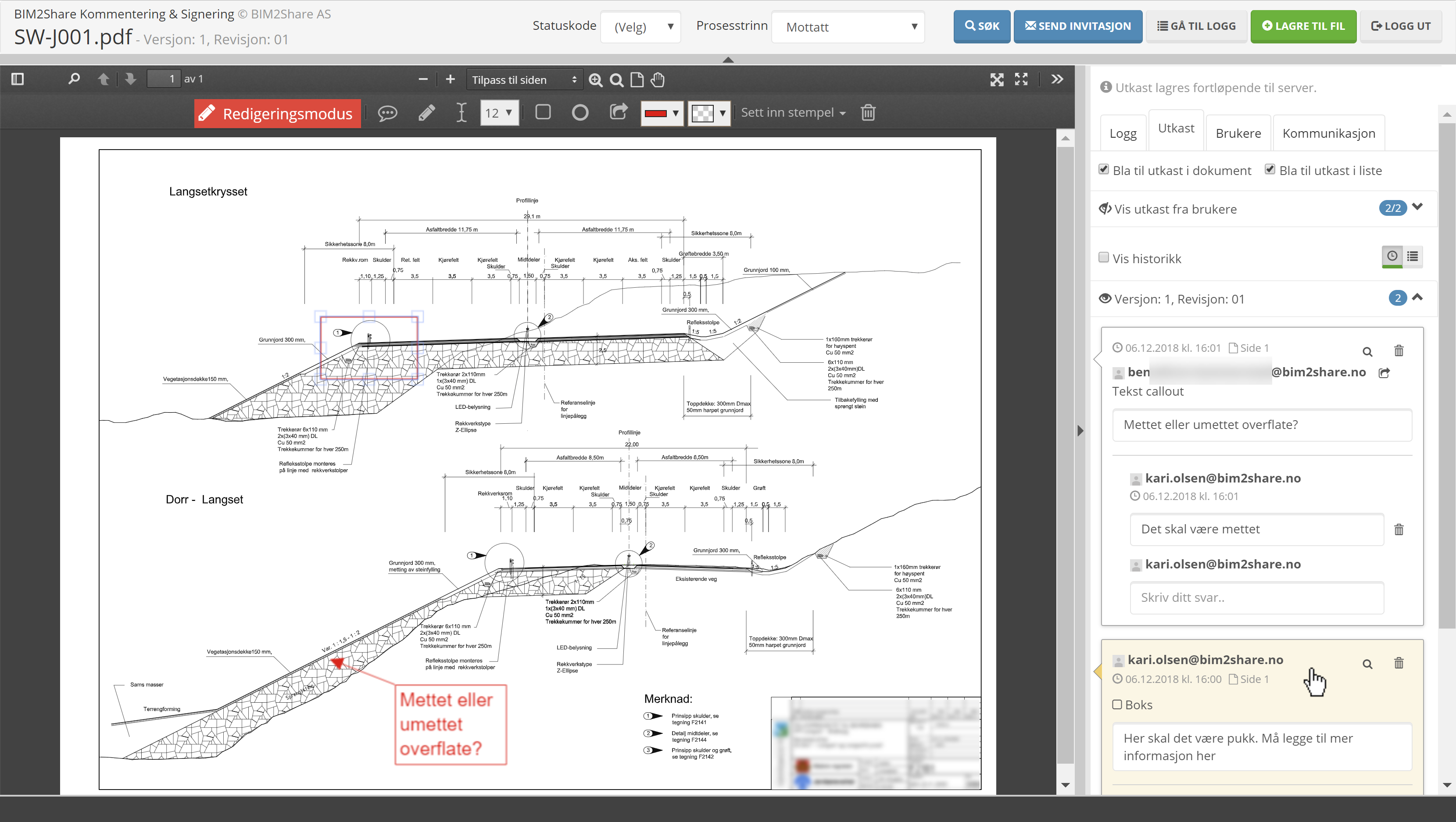Switch history to list view

pyautogui.click(x=1413, y=256)
